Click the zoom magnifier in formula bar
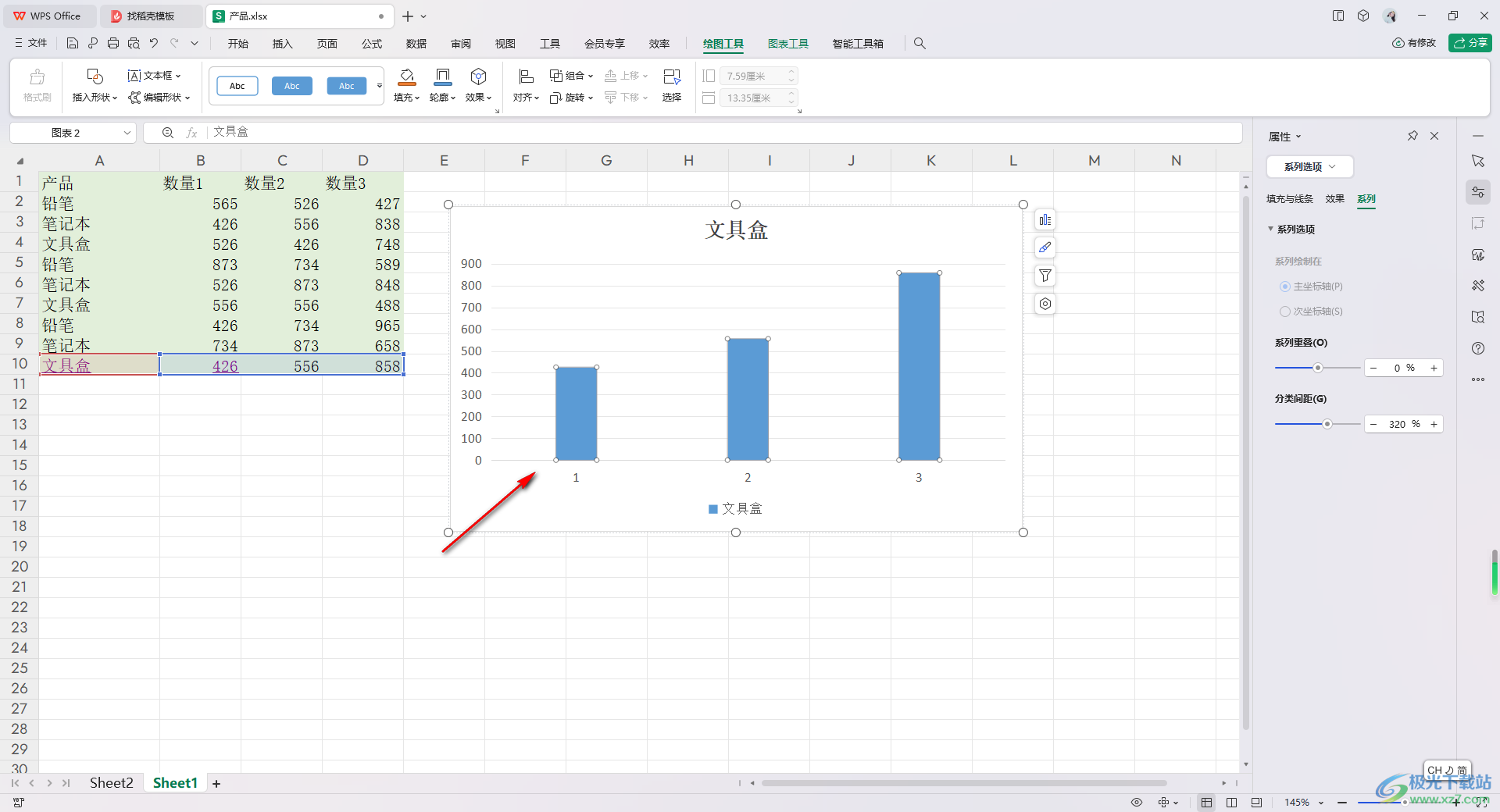The width and height of the screenshot is (1500, 812). [167, 133]
